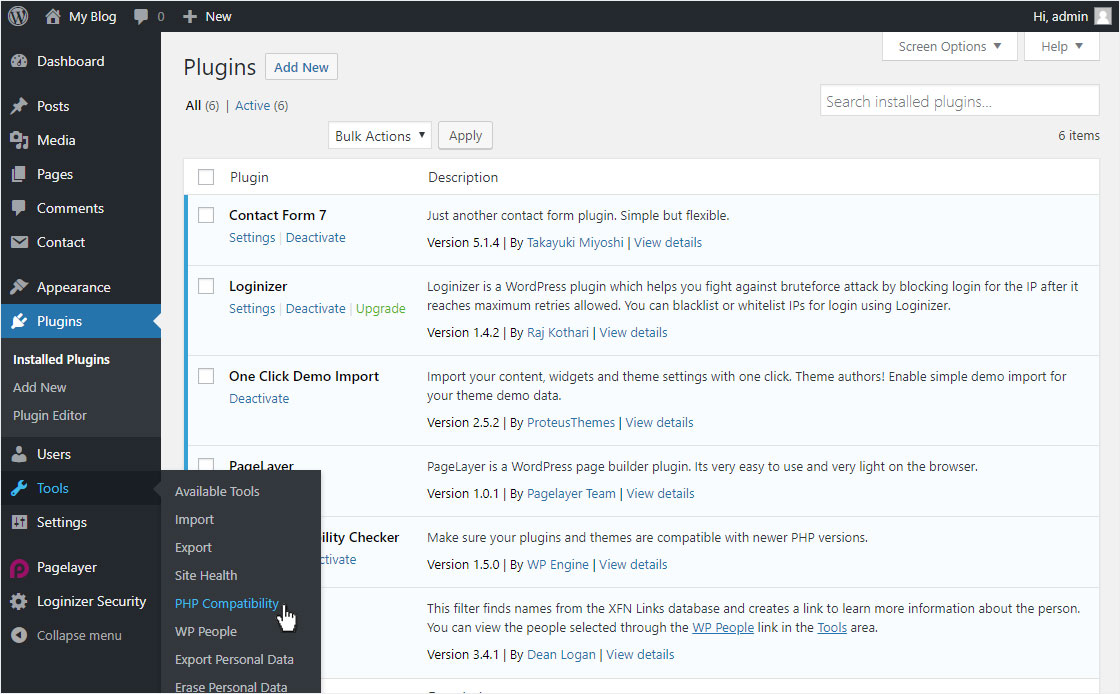This screenshot has height=694, width=1120.
Task: Click the Media icon in sidebar
Action: pos(19,141)
